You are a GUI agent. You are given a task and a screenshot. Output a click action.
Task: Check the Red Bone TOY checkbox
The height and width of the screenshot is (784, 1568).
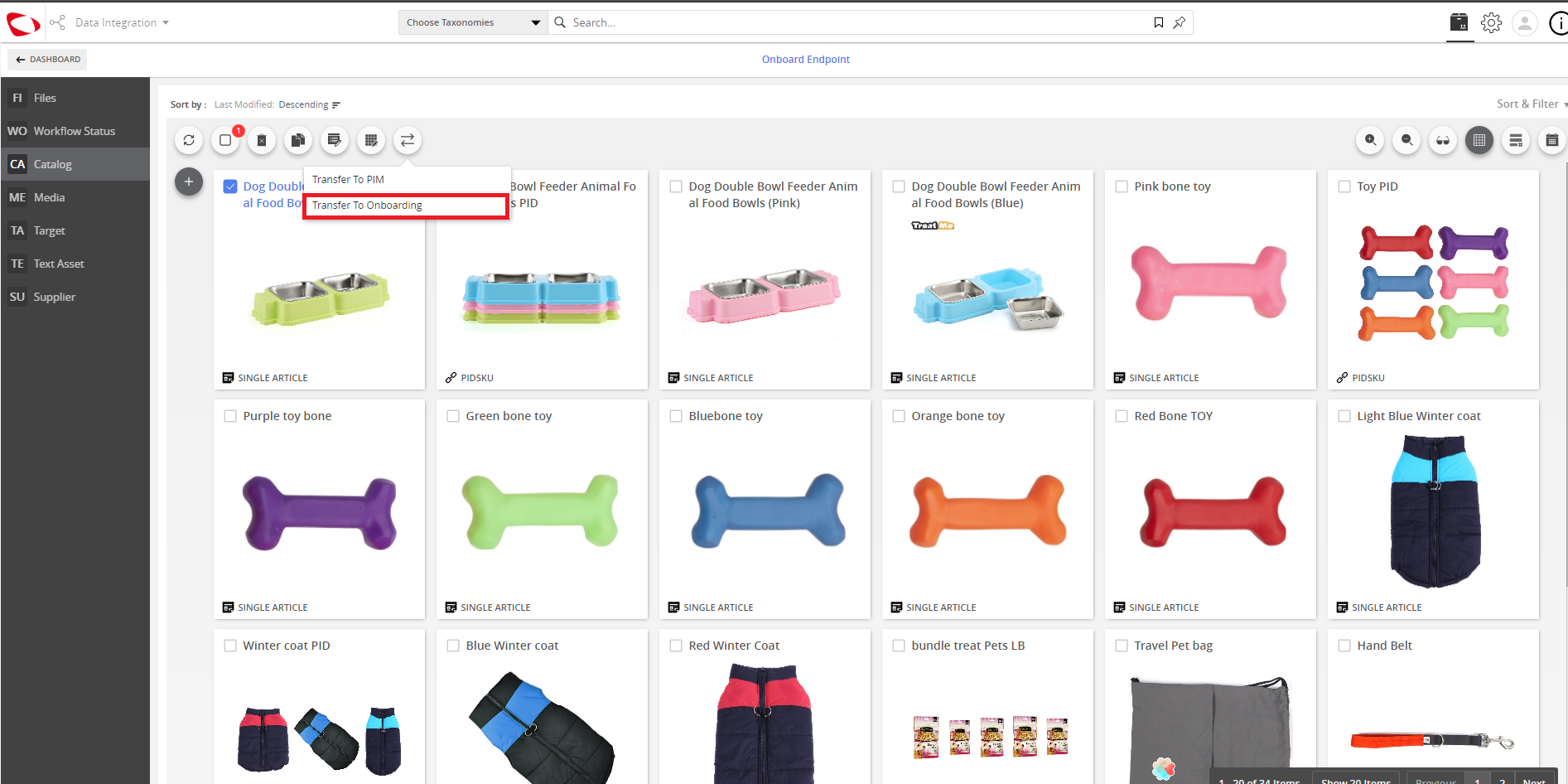1122,416
